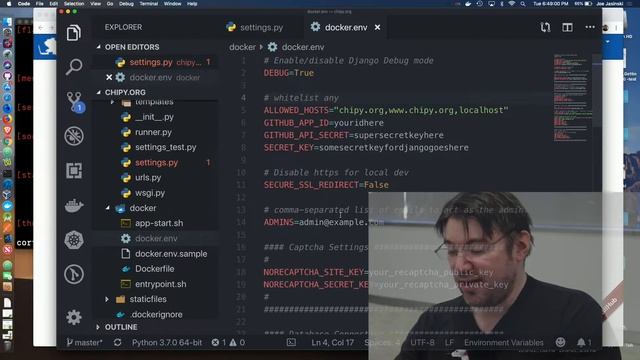Open Source Control view with badge
Viewport: 640px width, 360px height.
[75, 101]
